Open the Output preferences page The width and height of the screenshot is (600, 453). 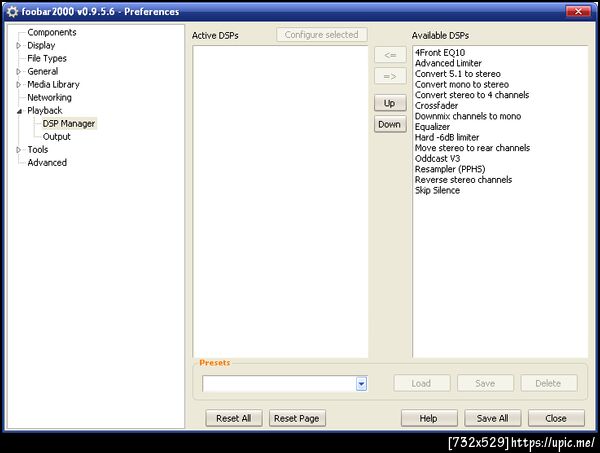click(57, 137)
